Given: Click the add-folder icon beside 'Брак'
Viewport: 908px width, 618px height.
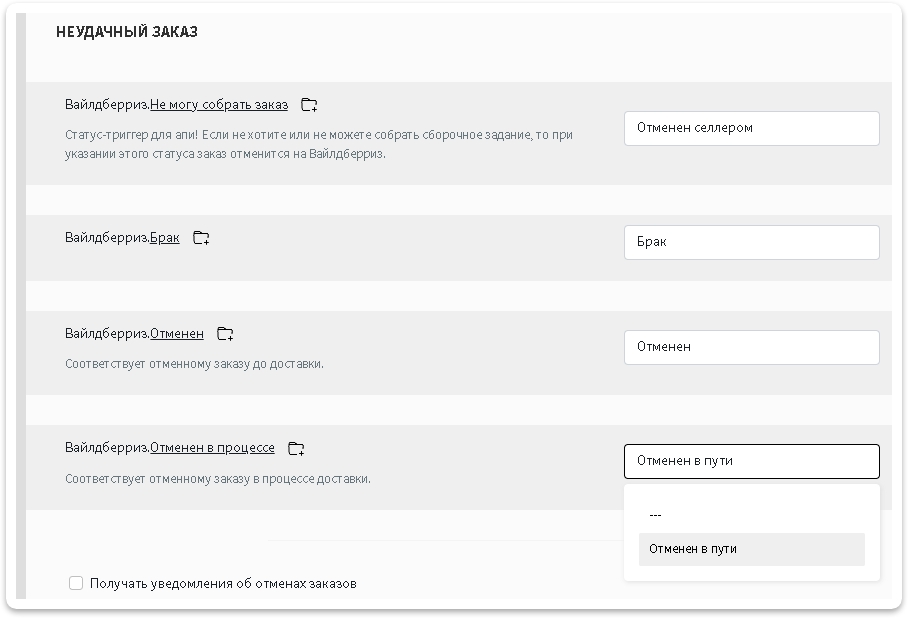Looking at the screenshot, I should pos(201,238).
